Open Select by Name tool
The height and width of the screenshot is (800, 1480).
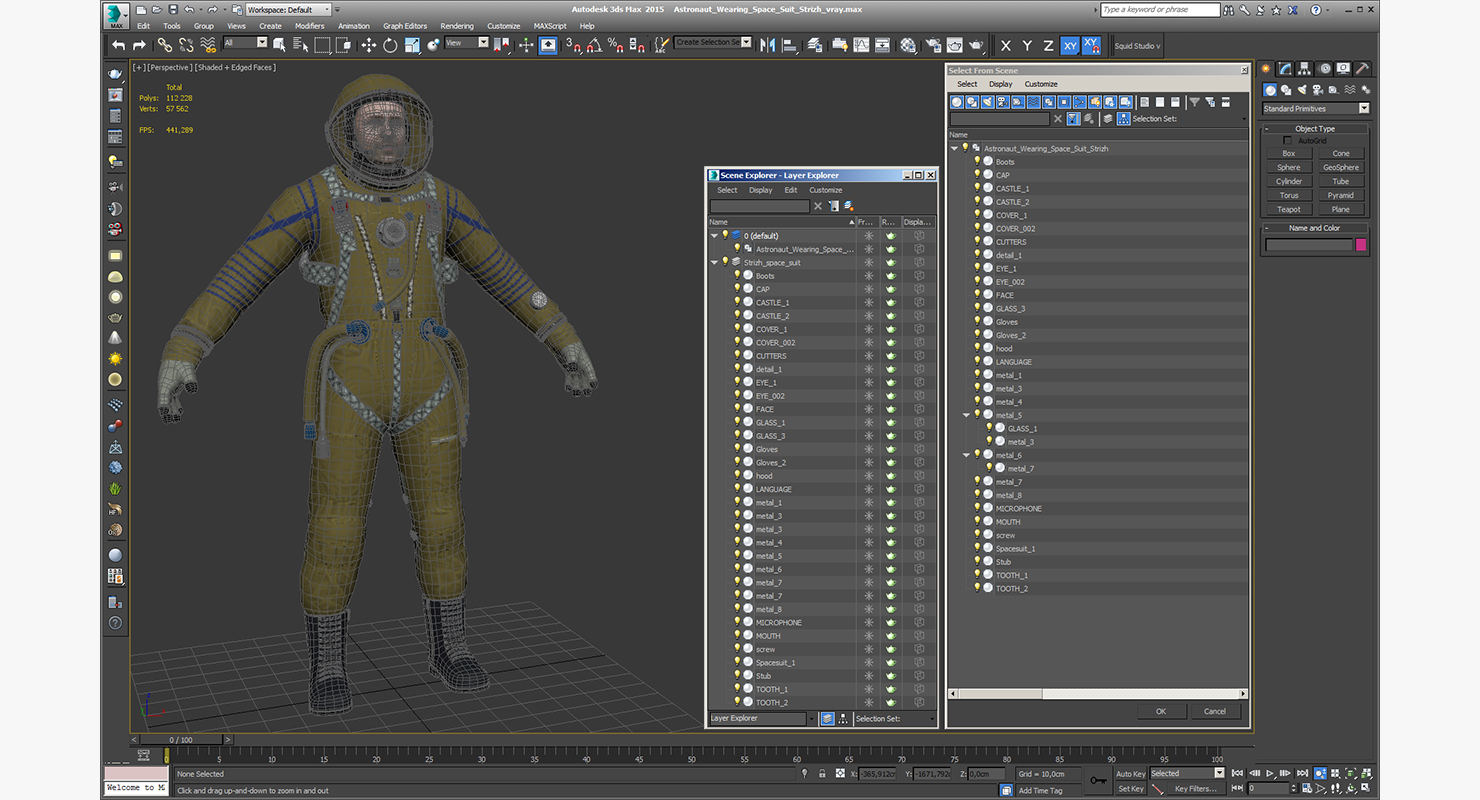pos(301,45)
